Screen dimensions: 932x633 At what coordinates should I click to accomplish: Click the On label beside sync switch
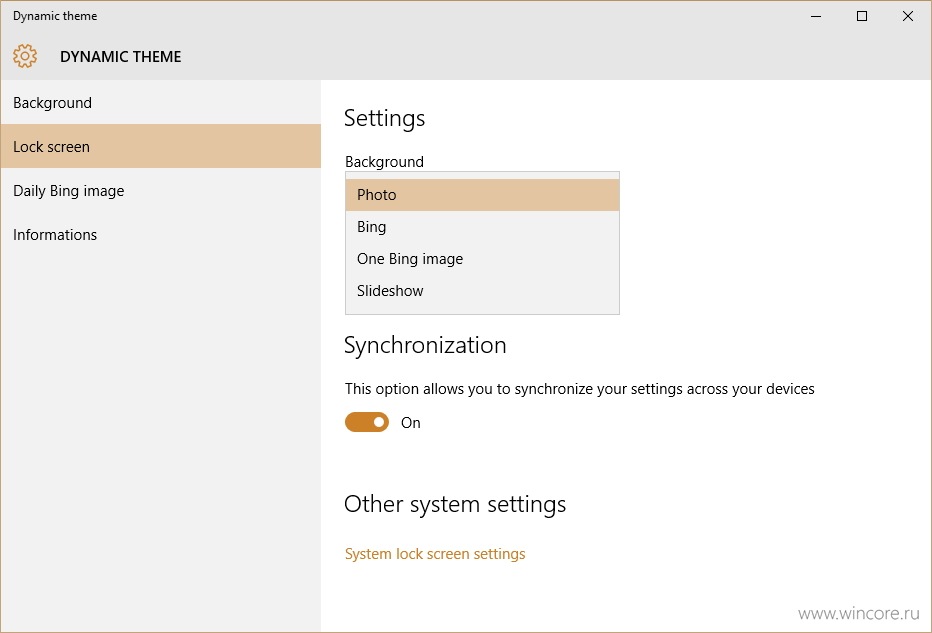[x=411, y=423]
